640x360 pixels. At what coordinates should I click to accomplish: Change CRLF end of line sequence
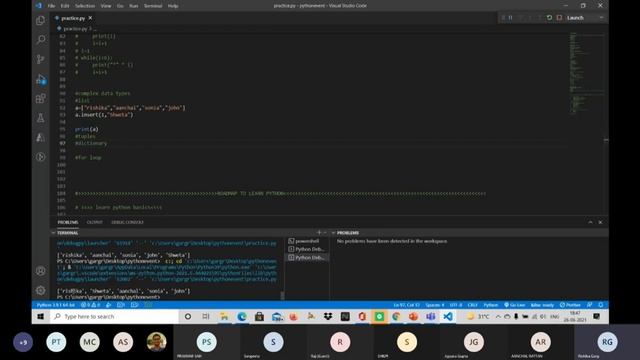[473, 305]
